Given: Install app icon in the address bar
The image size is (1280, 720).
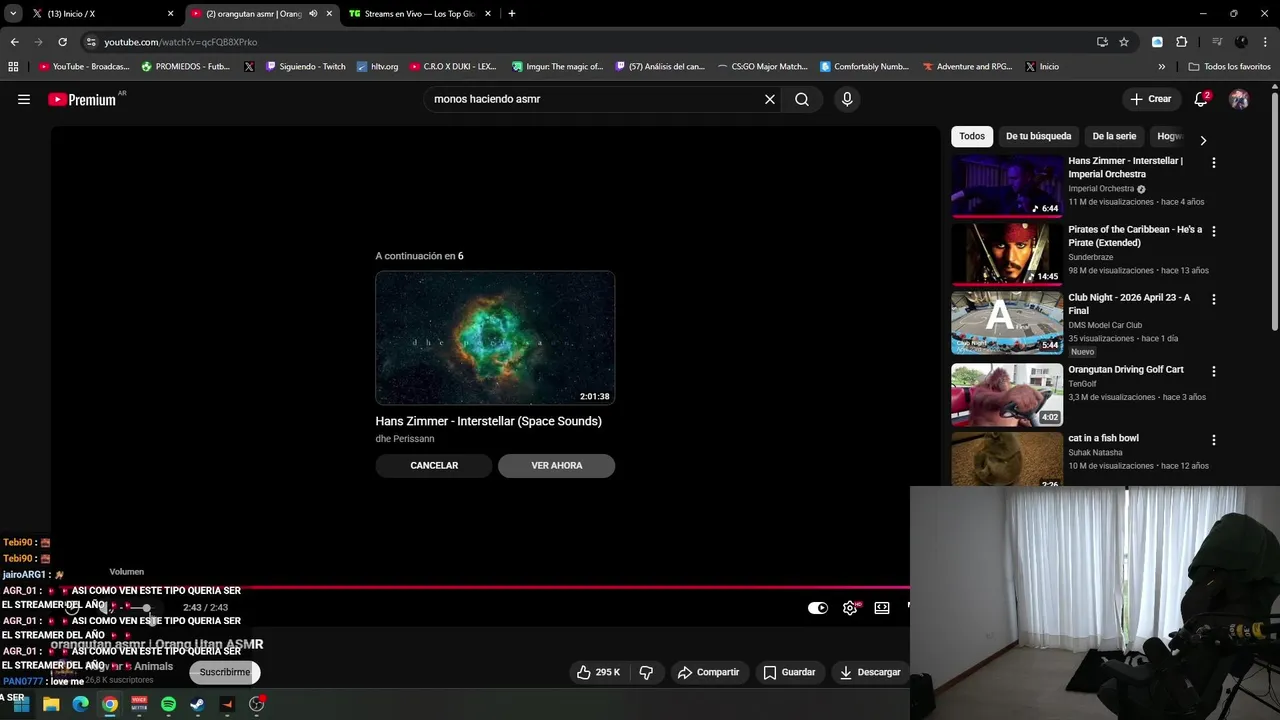Looking at the screenshot, I should pyautogui.click(x=1102, y=42).
